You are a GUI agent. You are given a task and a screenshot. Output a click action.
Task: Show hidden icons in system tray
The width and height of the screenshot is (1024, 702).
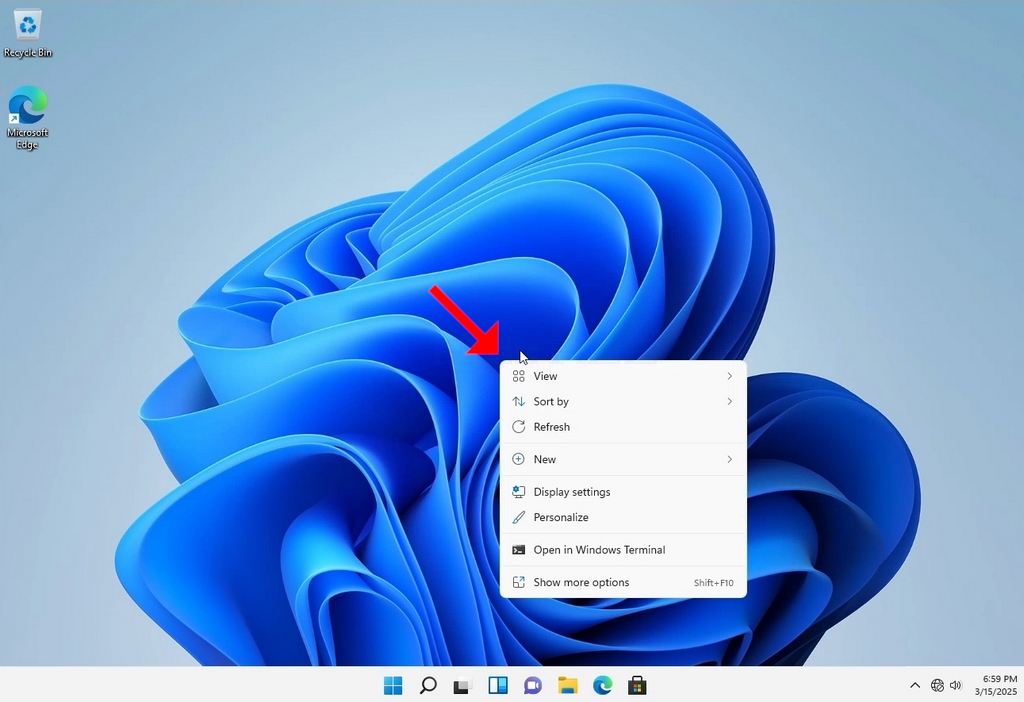point(915,685)
